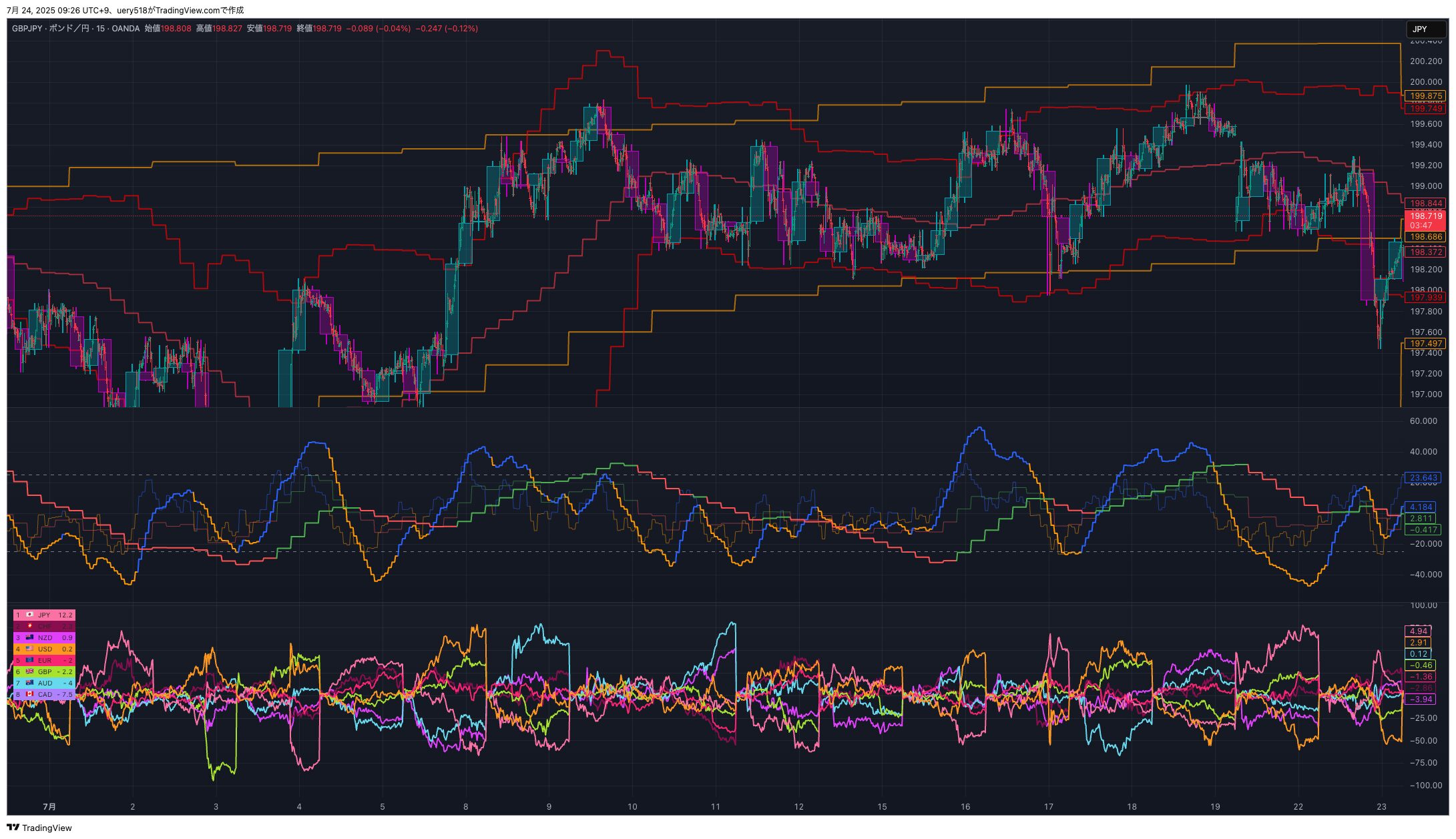Click the UK flag in GBP row
The image size is (1456, 839).
point(29,671)
